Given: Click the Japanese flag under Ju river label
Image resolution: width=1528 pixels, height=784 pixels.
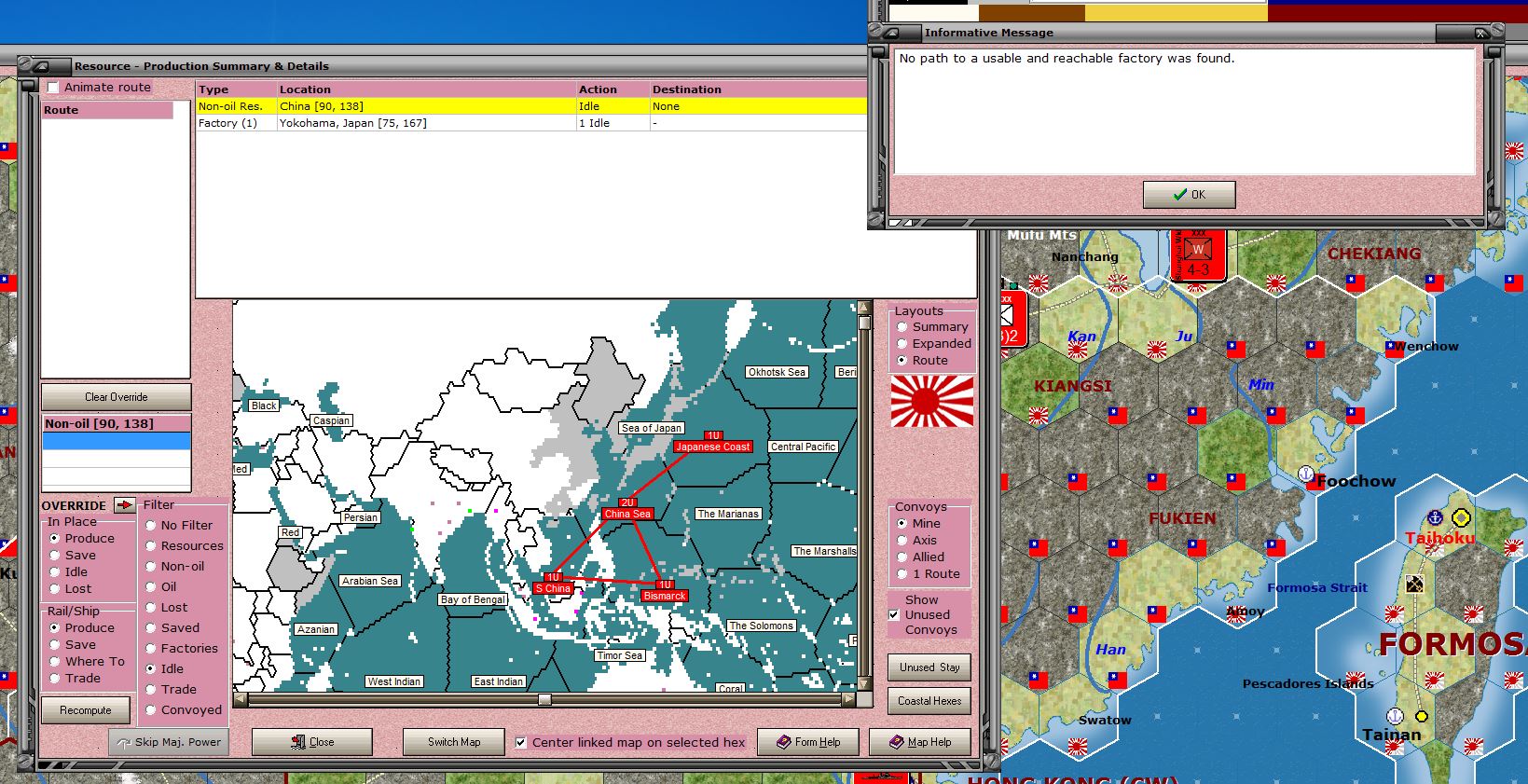Looking at the screenshot, I should (x=1157, y=351).
